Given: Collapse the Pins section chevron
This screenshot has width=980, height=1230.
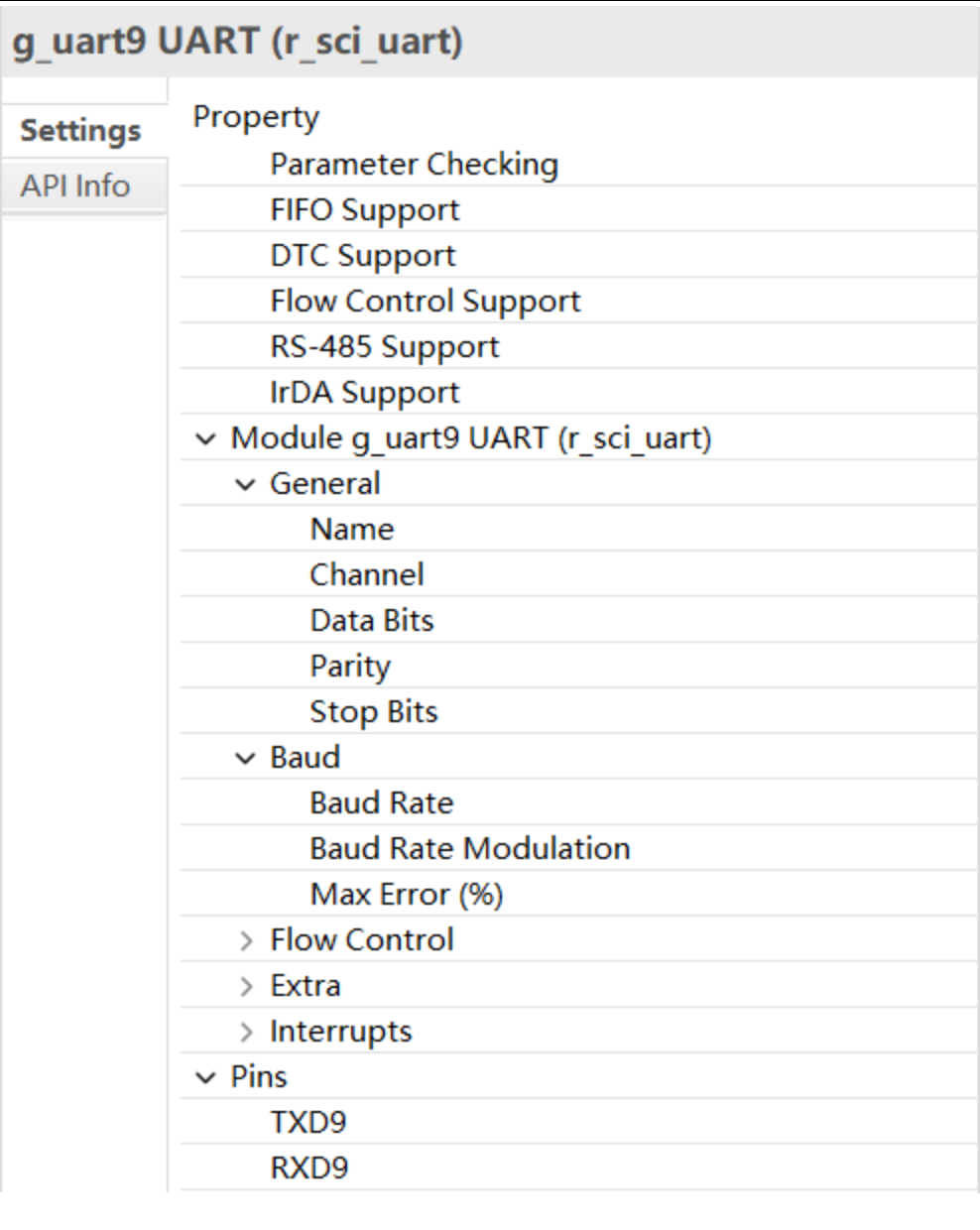Looking at the screenshot, I should (205, 1077).
